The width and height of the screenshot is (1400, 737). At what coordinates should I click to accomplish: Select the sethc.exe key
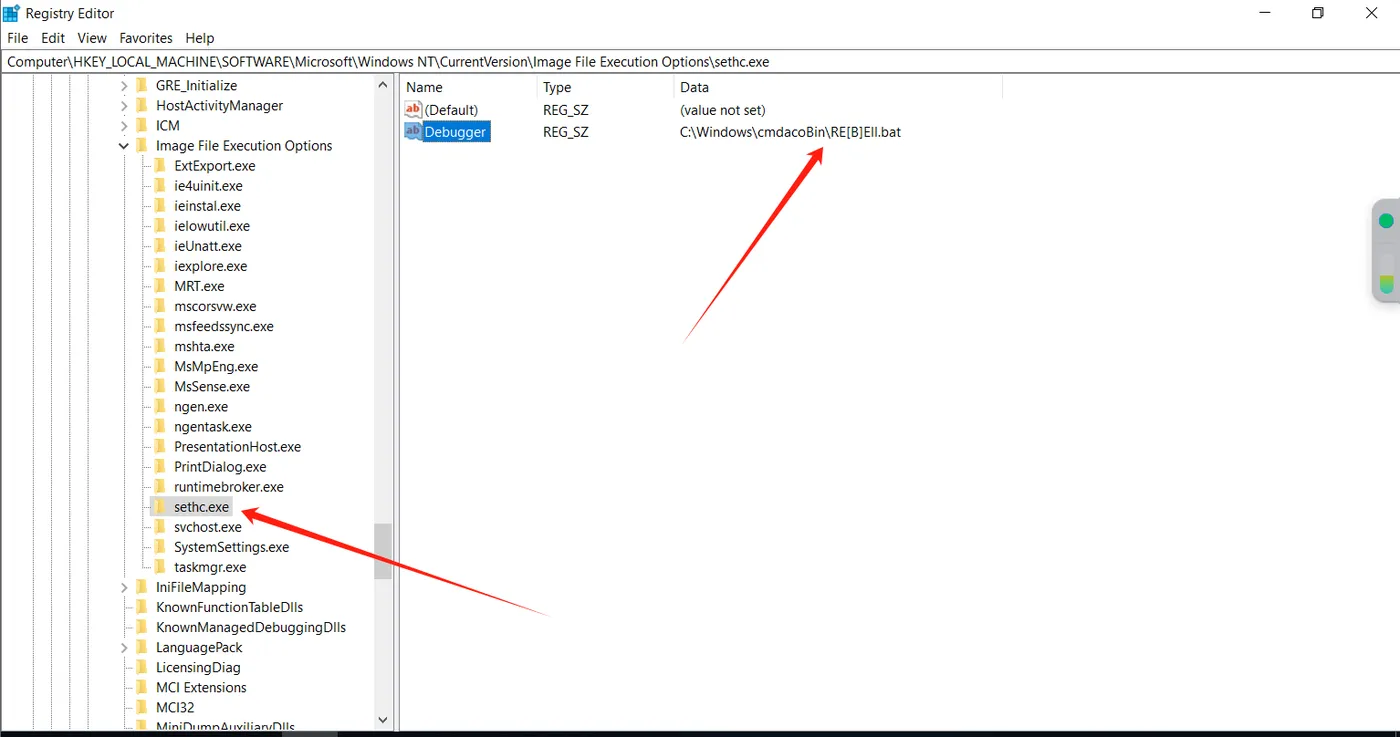coord(201,507)
